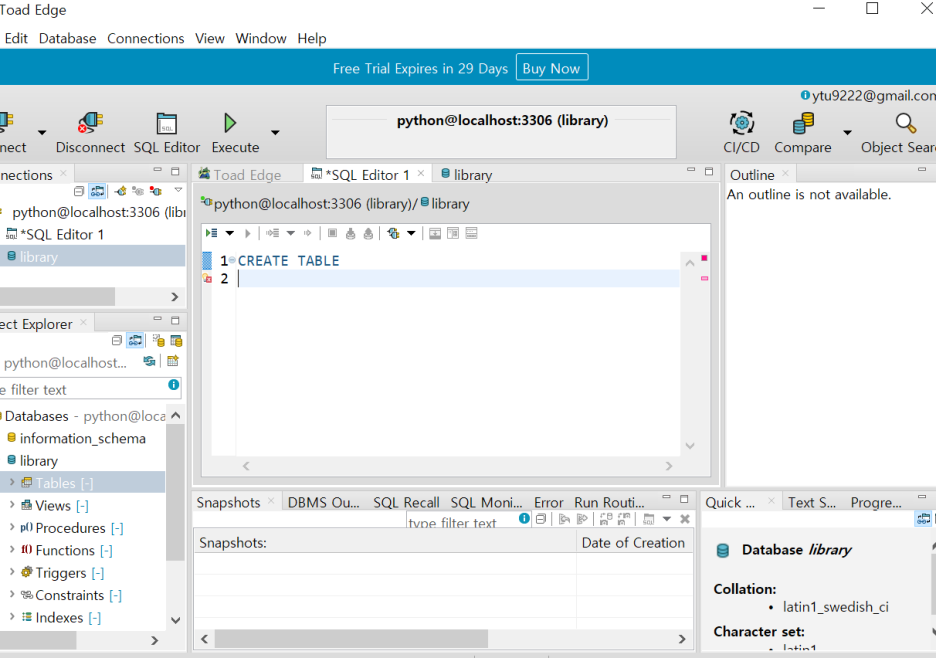The height and width of the screenshot is (658, 936).
Task: Click the commit transaction icon in editor toolbar
Action: pyautogui.click(x=350, y=233)
